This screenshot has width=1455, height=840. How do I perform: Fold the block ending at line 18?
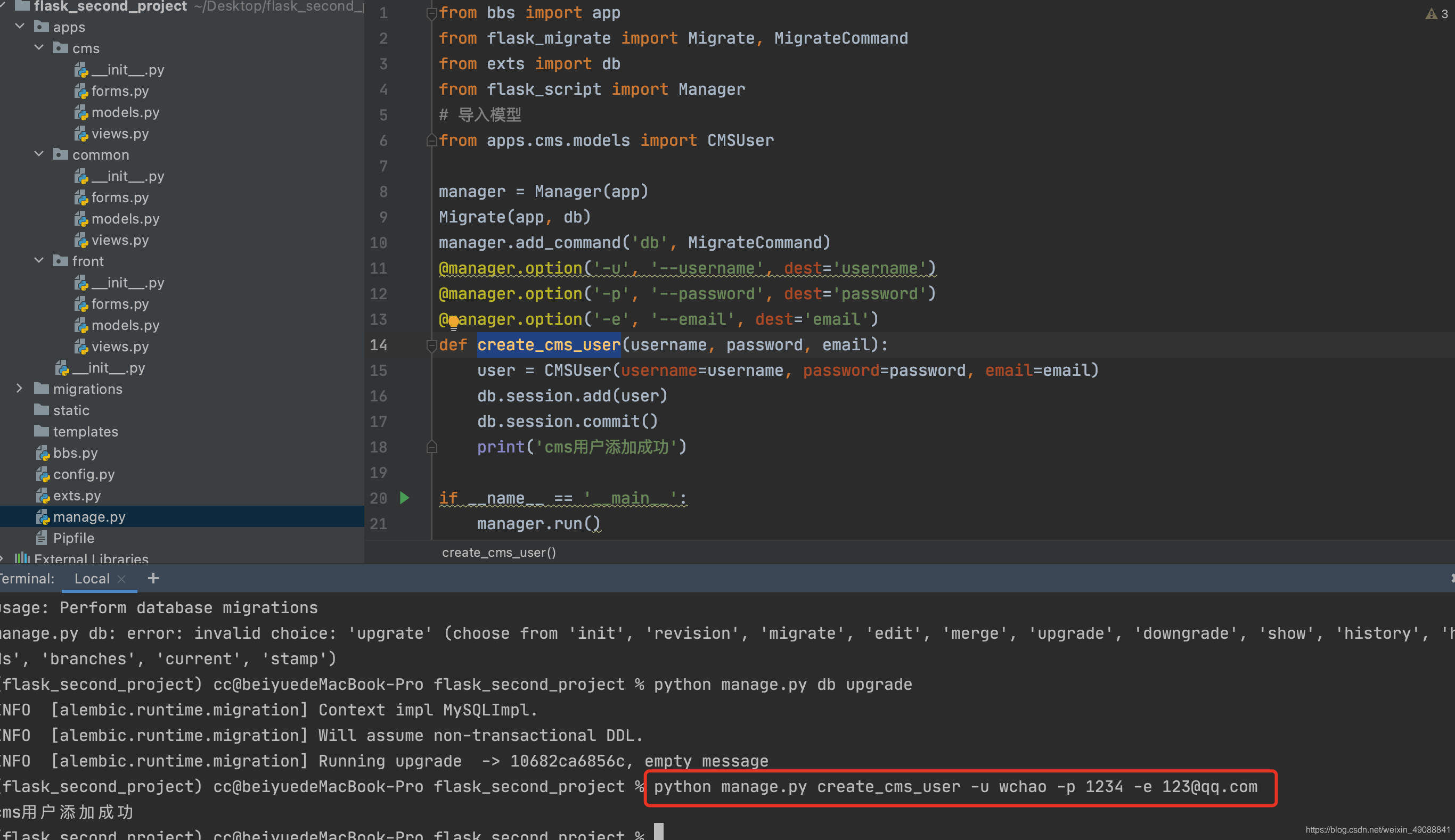[x=431, y=447]
